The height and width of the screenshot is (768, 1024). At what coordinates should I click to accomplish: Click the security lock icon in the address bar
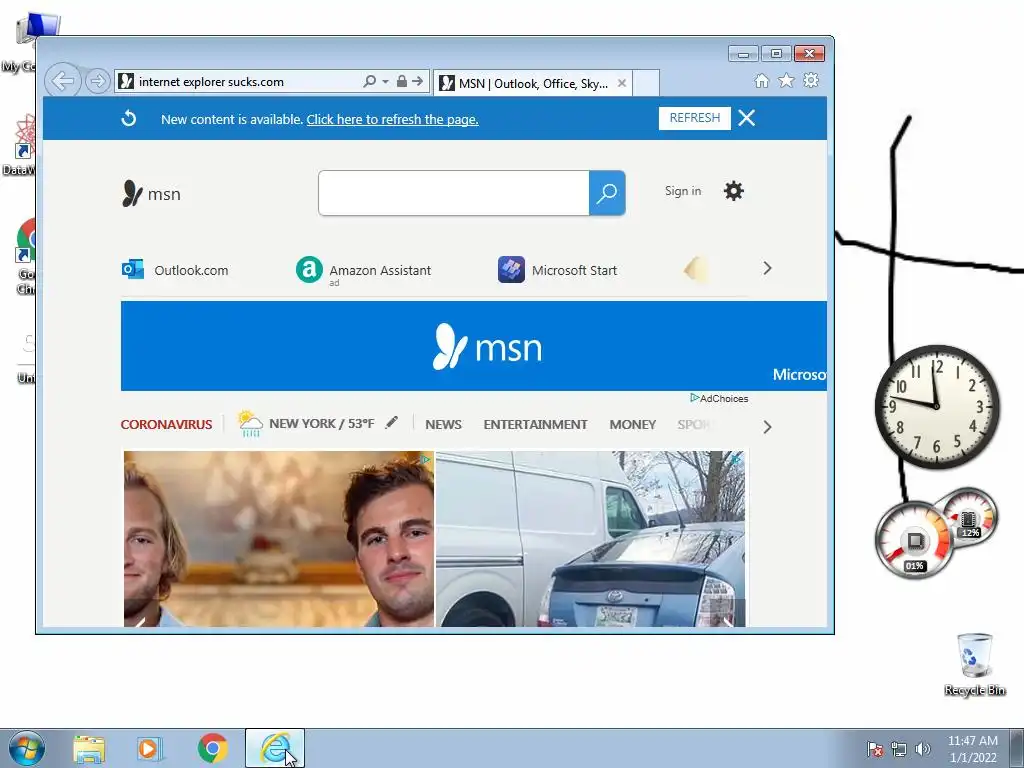[x=402, y=81]
